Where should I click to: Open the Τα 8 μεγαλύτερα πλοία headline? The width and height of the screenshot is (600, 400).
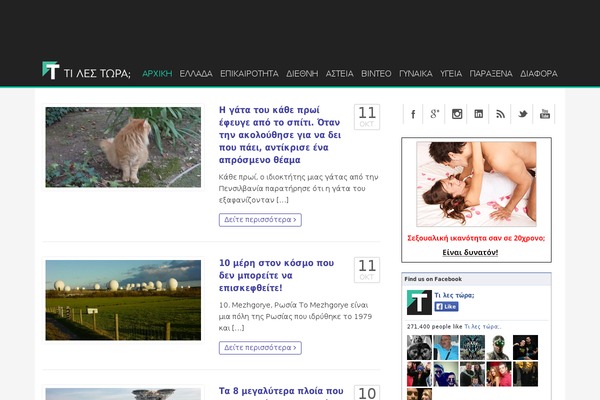pos(281,393)
